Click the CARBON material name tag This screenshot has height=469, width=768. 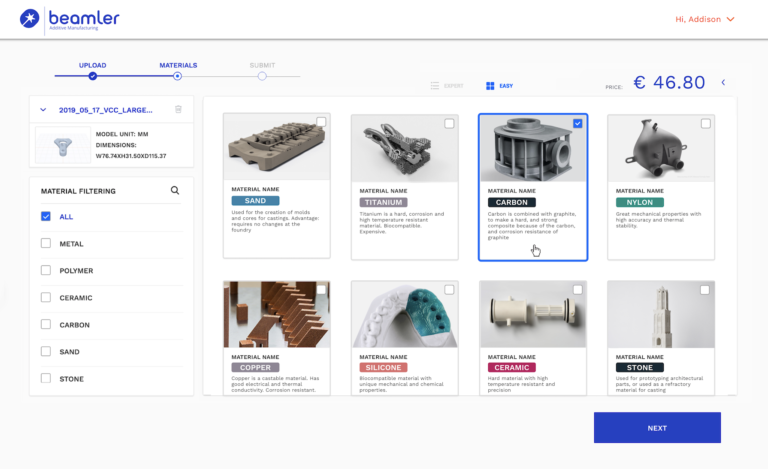pos(512,202)
